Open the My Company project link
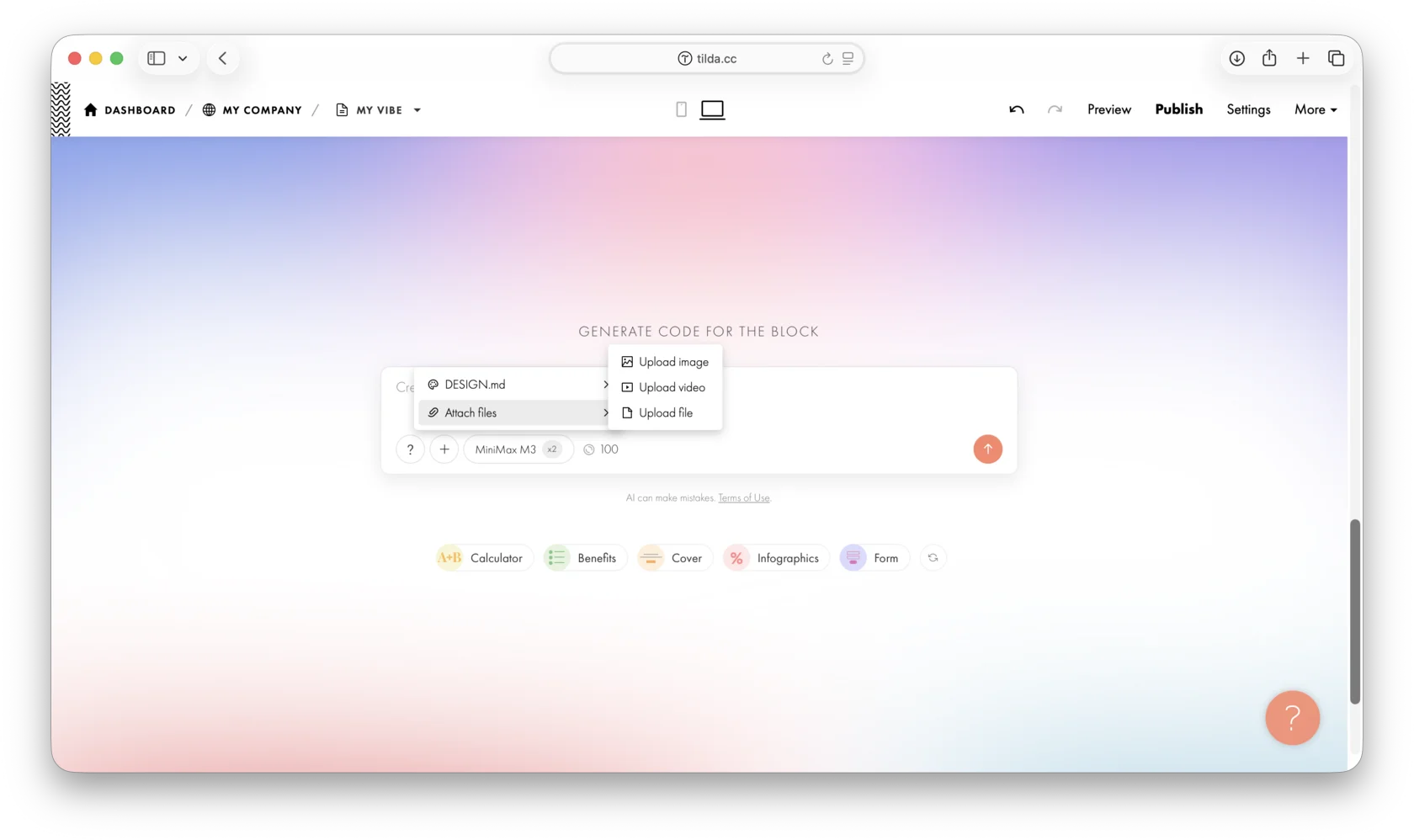The width and height of the screenshot is (1414, 840). pyautogui.click(x=252, y=110)
